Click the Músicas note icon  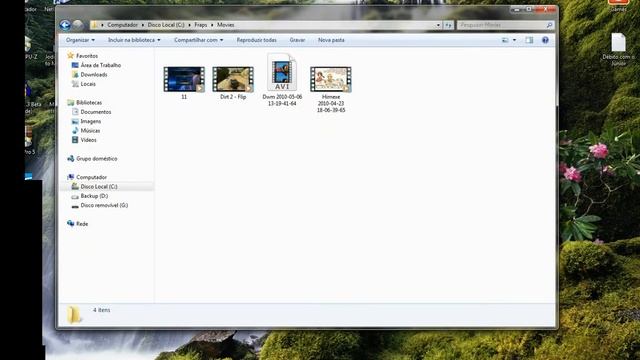click(75, 131)
